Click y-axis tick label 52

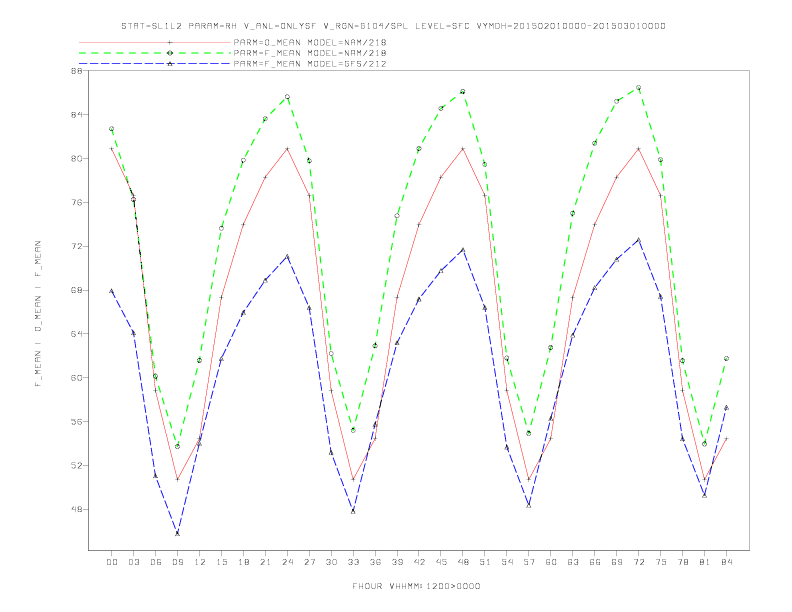pos(77,466)
